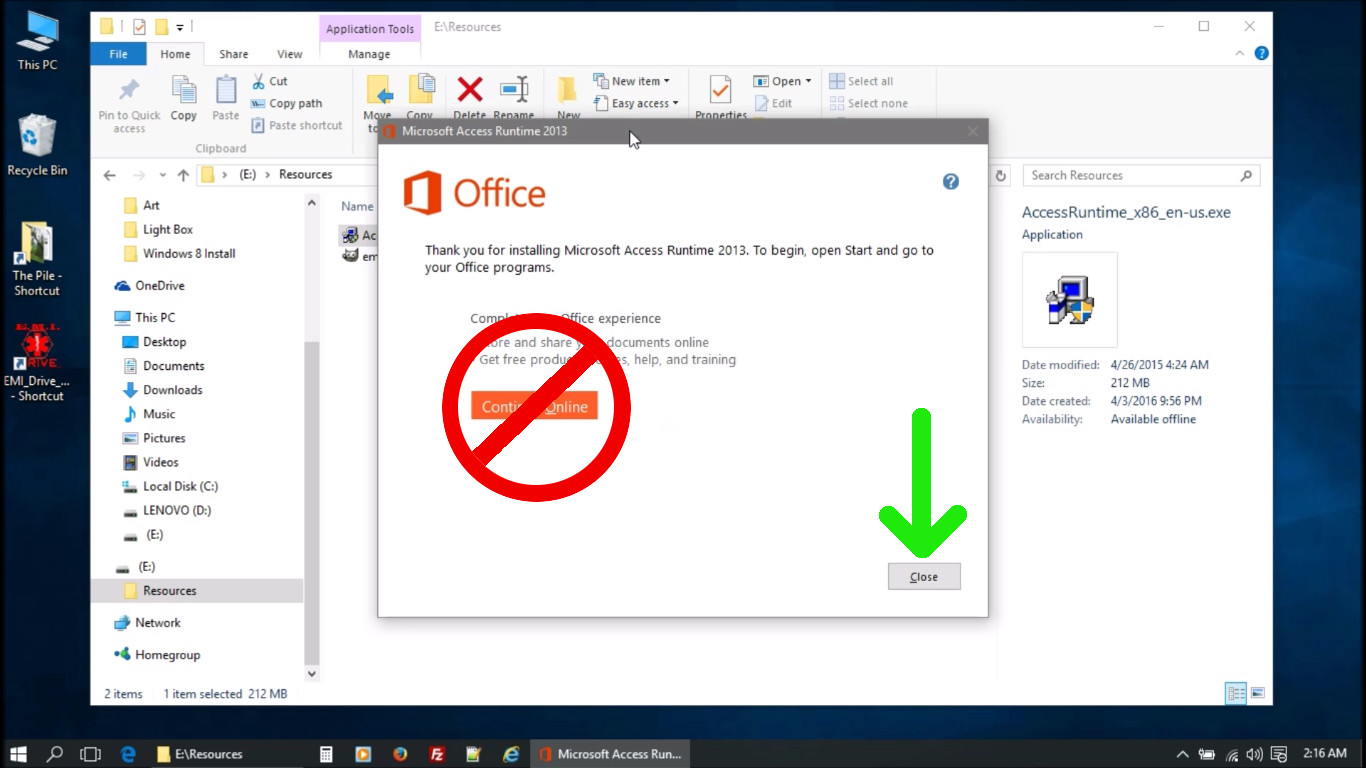Switch to Large icons view toggle

tap(1258, 693)
